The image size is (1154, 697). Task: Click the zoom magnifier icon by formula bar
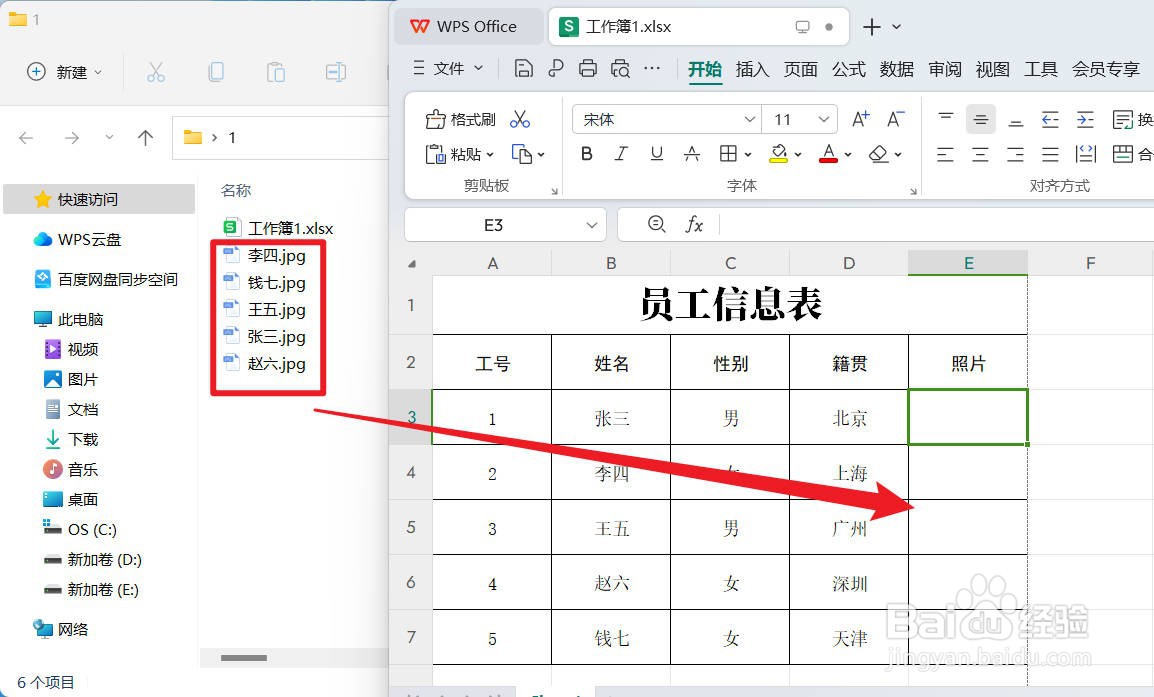[656, 224]
